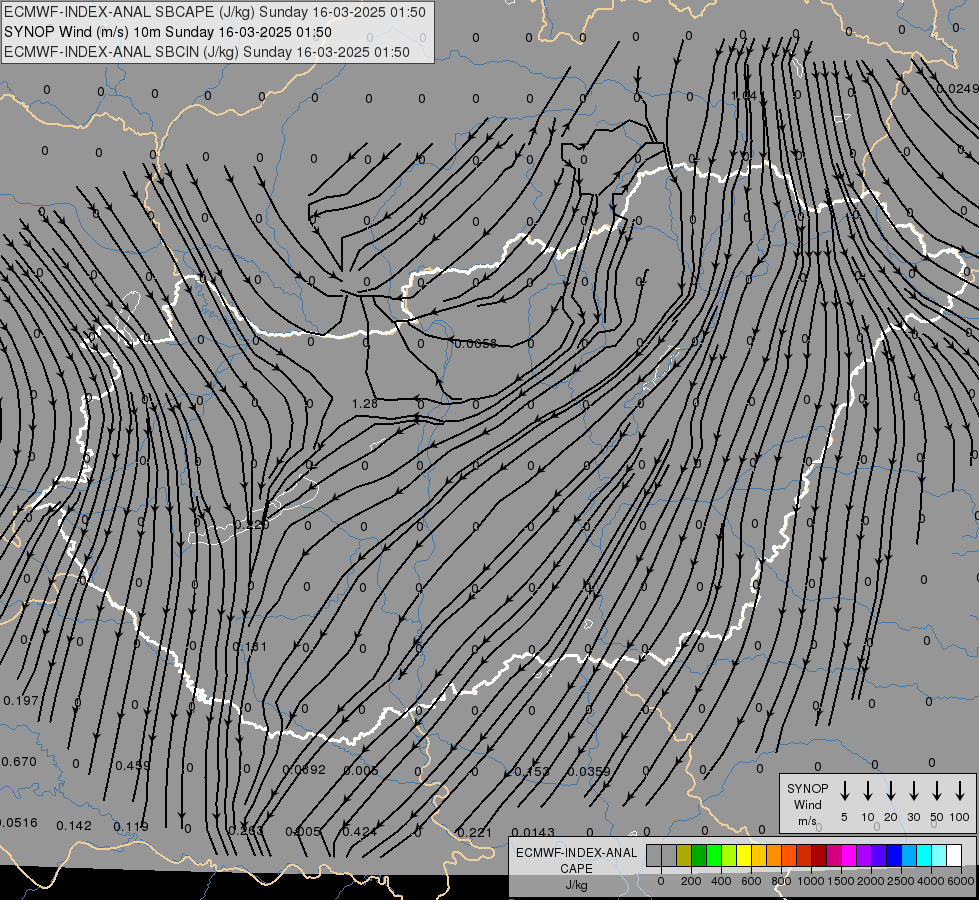979x900 pixels.
Task: Click the map value 0.0359
Action: click(x=589, y=771)
